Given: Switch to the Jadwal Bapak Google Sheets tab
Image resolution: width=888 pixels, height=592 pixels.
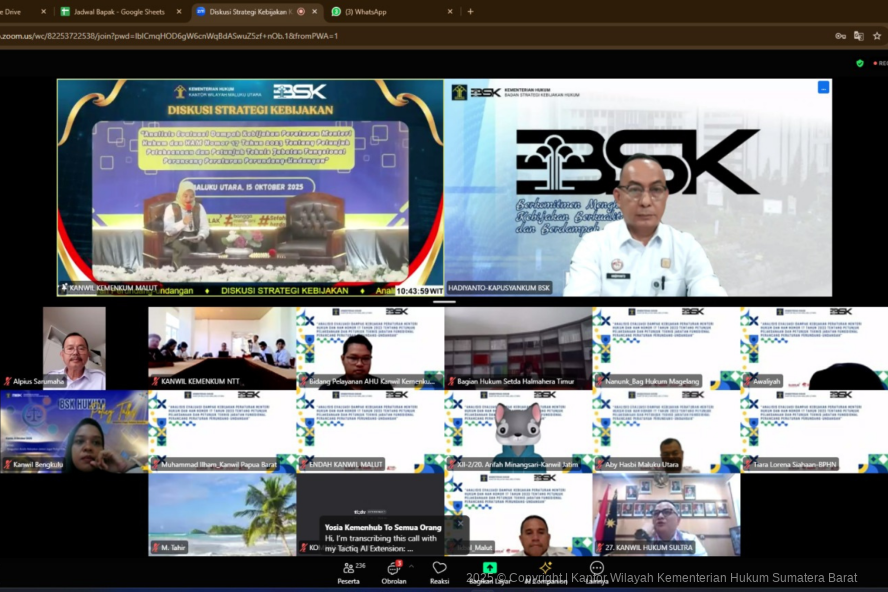Looking at the screenshot, I should (x=114, y=12).
